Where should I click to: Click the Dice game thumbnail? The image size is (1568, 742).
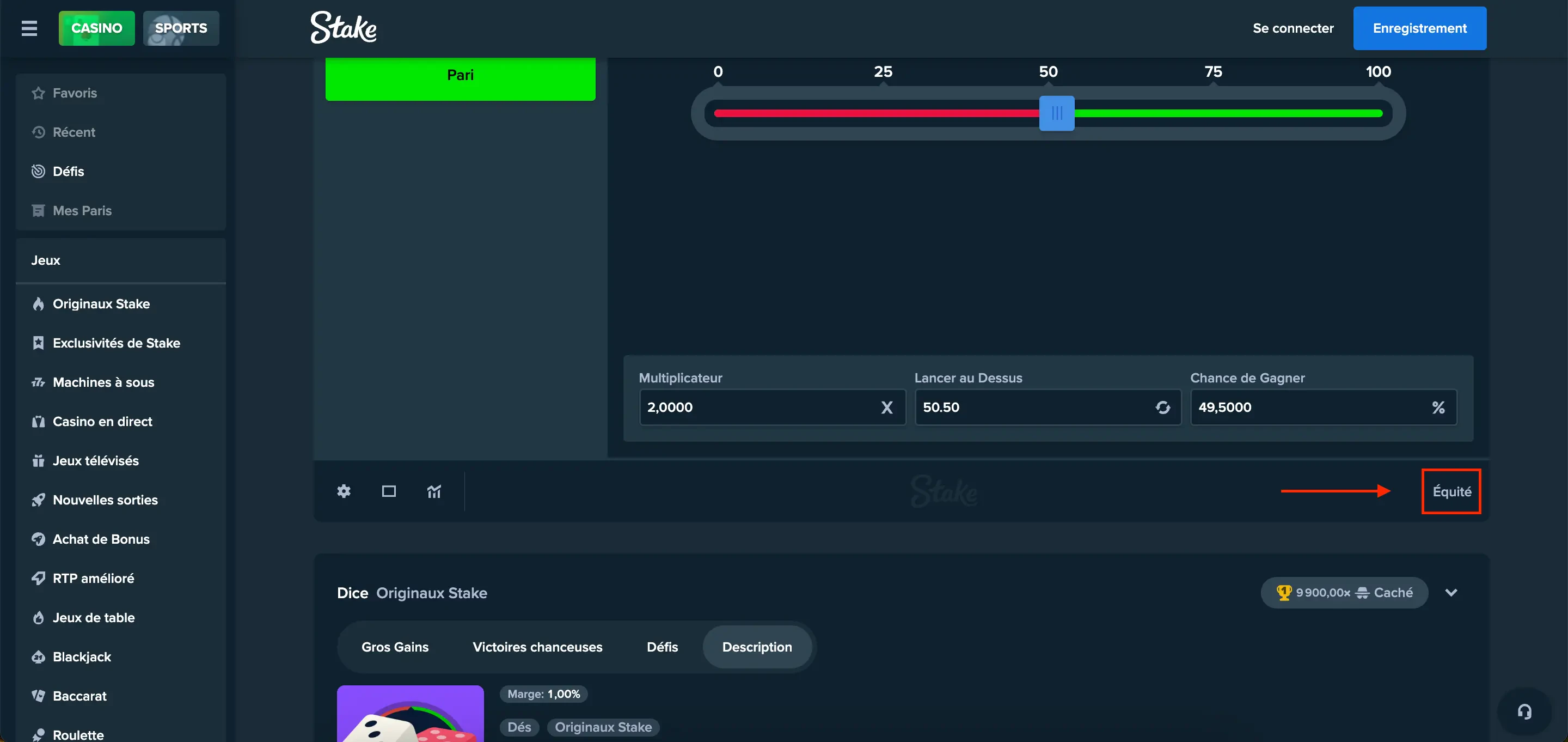411,713
